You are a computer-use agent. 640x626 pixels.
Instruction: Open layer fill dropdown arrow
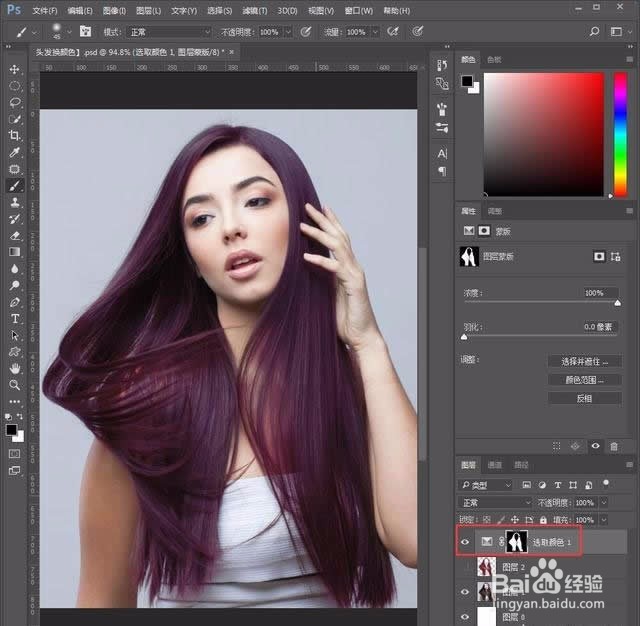(x=604, y=519)
